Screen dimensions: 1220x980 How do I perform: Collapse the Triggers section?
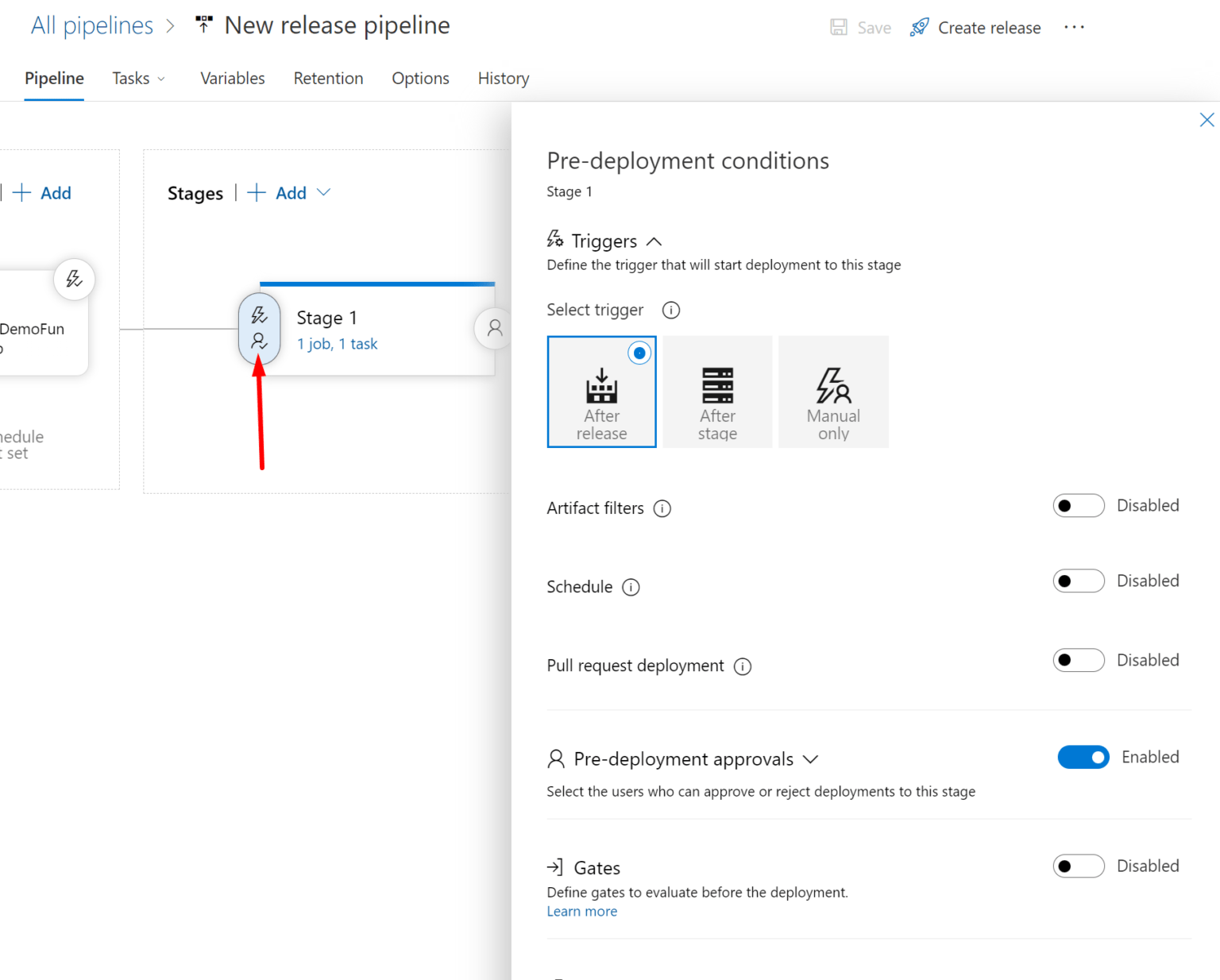[654, 241]
